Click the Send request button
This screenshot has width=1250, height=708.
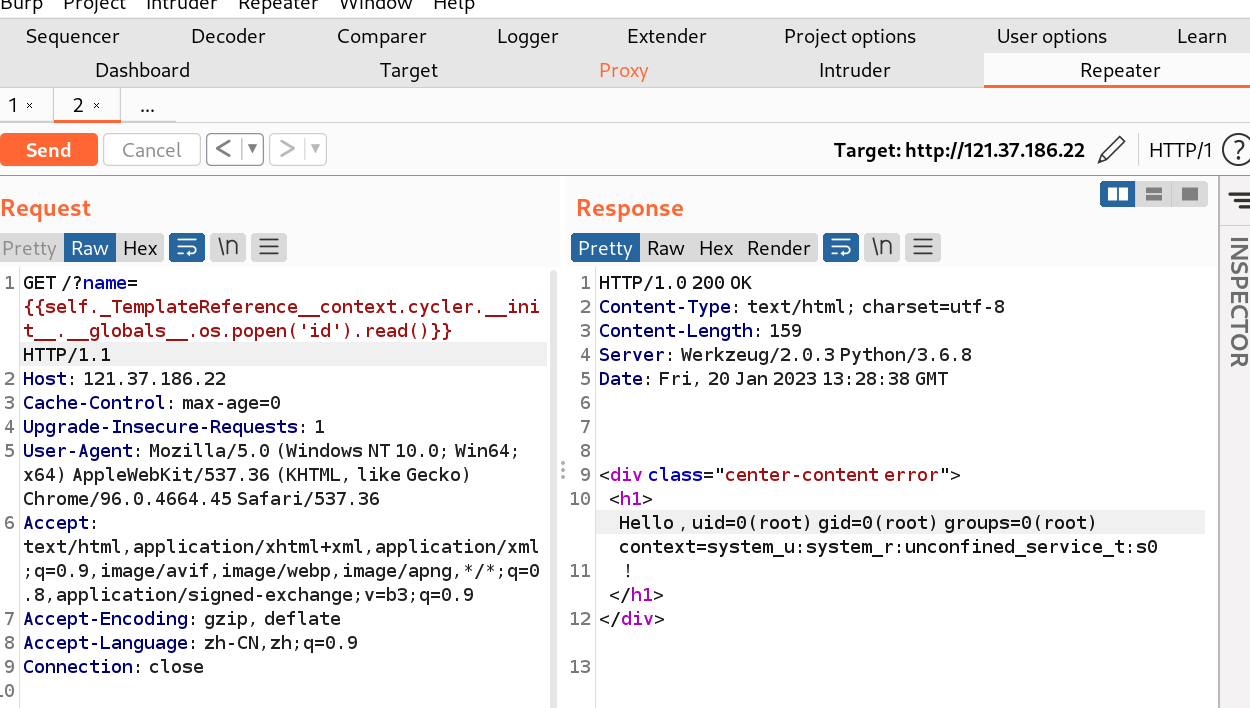coord(49,150)
